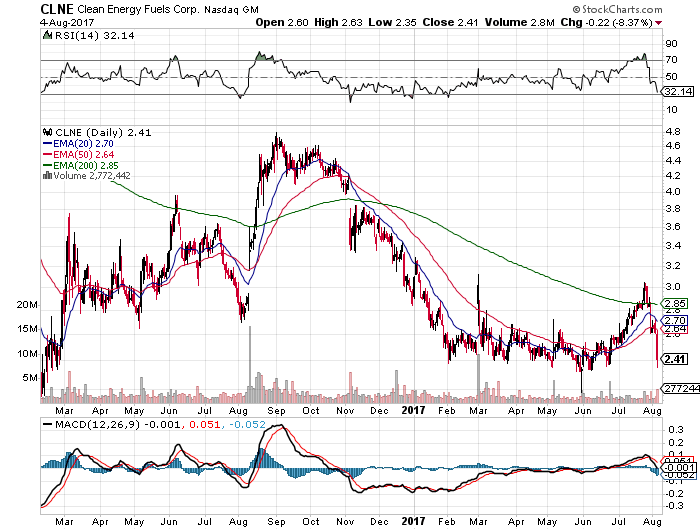Click the blue -0.052 MACD histogram value
Viewport: 700px width, 530px height.
pyautogui.click(x=247, y=424)
